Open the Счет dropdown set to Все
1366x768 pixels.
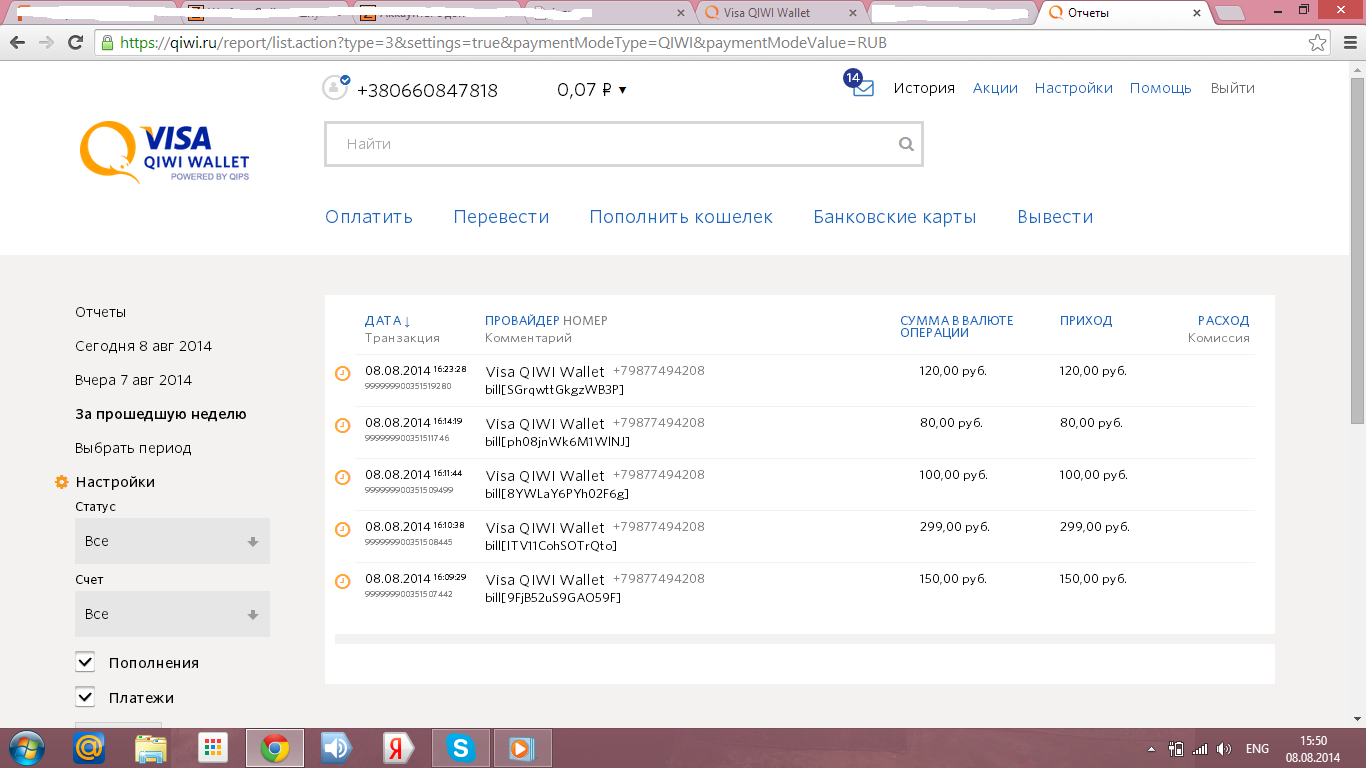point(172,614)
